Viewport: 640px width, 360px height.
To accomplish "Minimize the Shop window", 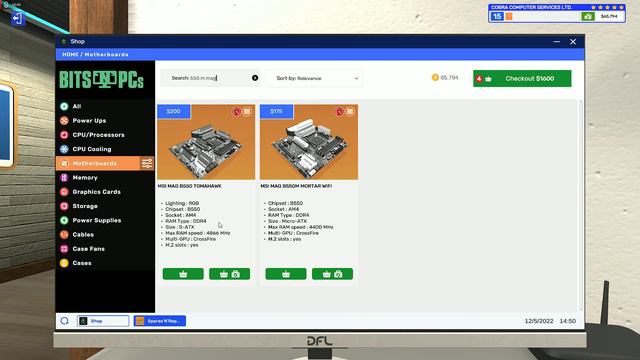I will pyautogui.click(x=557, y=42).
